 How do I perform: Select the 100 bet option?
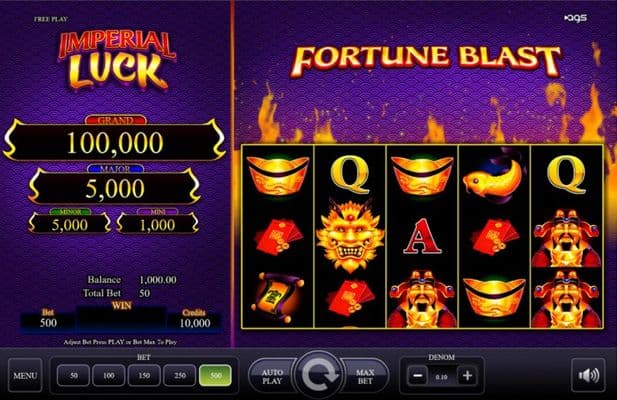tap(109, 375)
